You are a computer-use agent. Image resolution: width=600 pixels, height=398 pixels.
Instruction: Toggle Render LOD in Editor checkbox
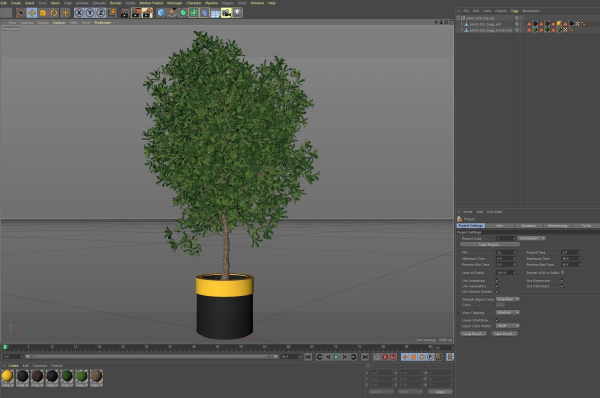(x=562, y=272)
